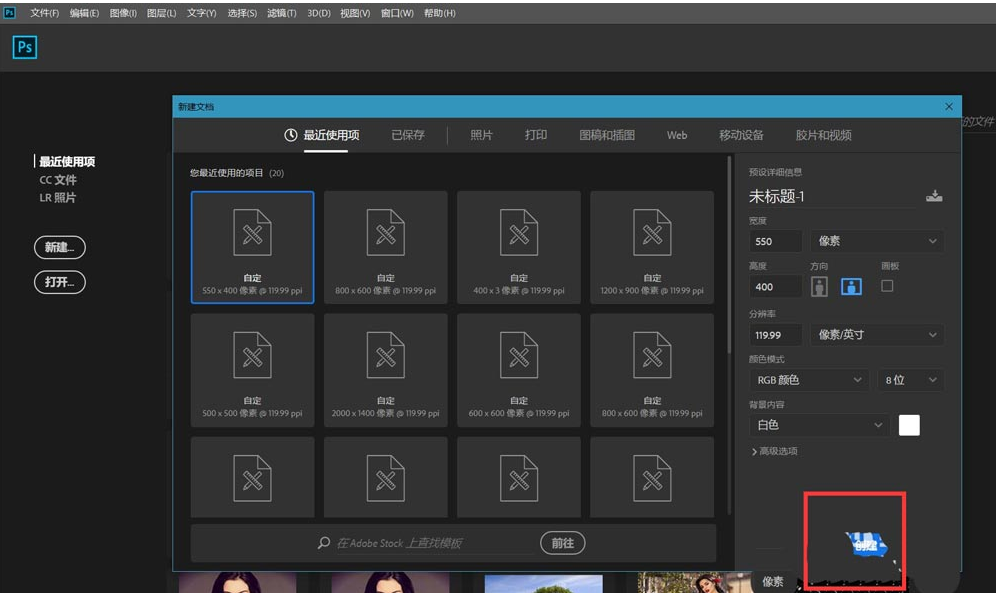The image size is (998, 593).
Task: Open the width unit 像素 dropdown
Action: (877, 241)
